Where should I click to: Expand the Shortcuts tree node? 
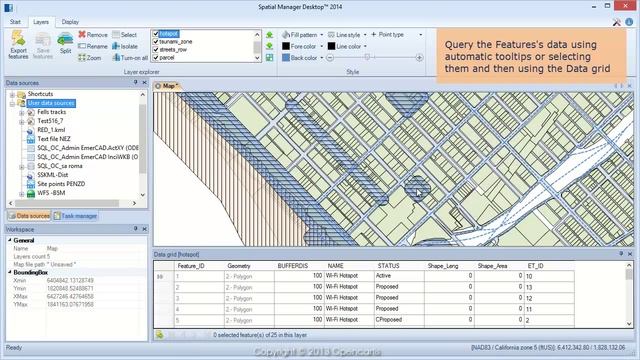pyautogui.click(x=12, y=95)
